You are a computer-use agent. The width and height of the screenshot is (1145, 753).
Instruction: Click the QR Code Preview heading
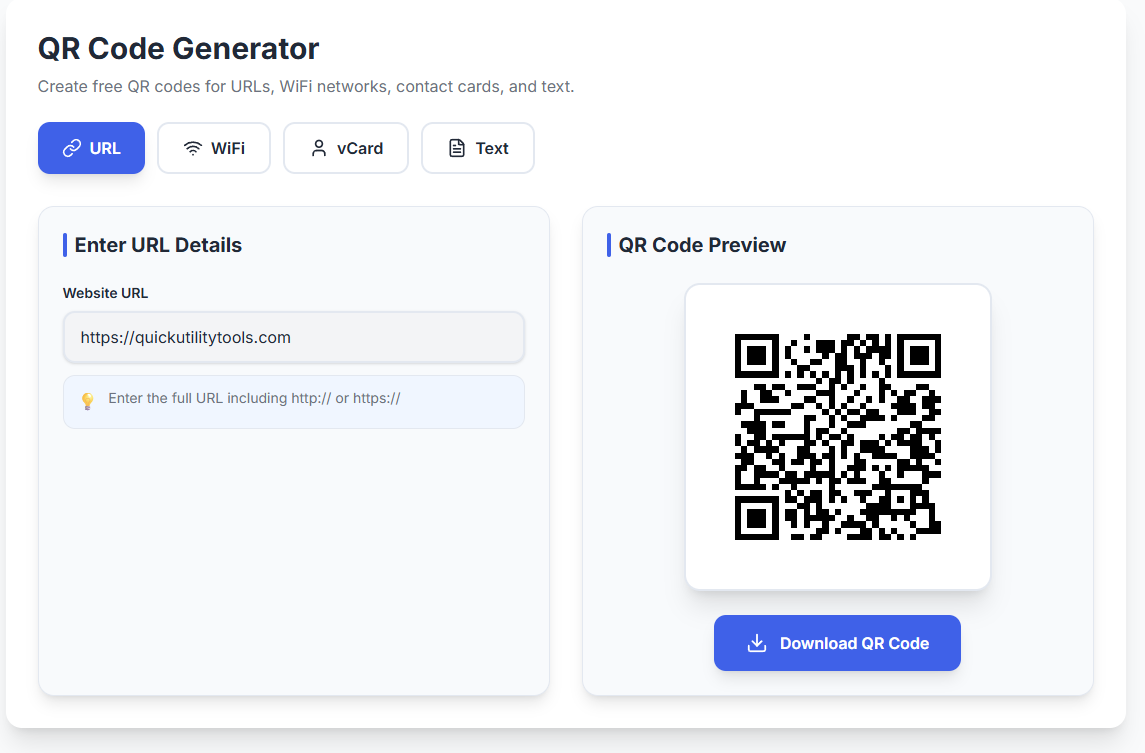coord(700,244)
